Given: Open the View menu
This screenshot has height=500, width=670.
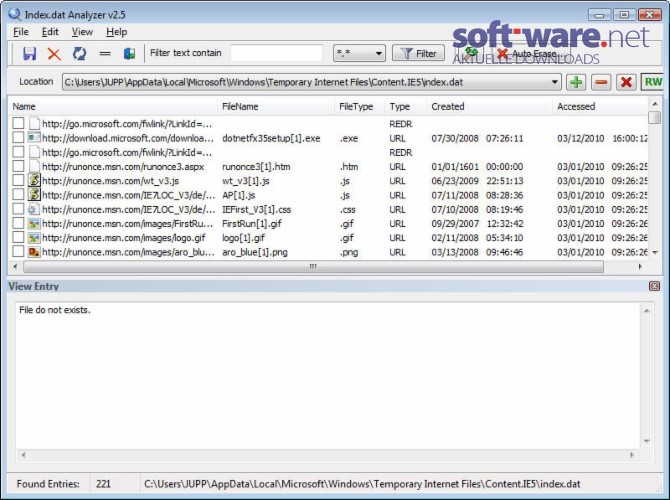Looking at the screenshot, I should pyautogui.click(x=82, y=32).
